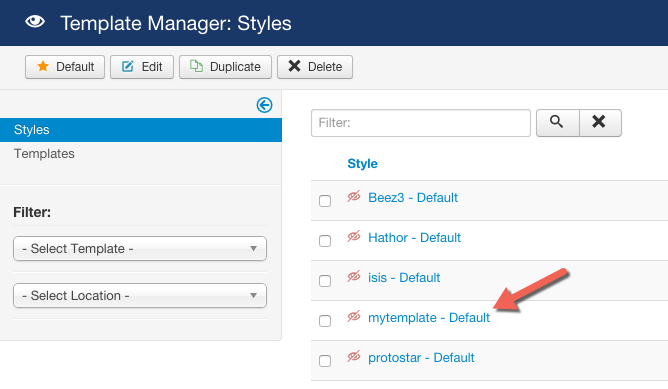This screenshot has width=668, height=389.
Task: Check the Hathor - Default row checkbox
Action: pos(325,241)
